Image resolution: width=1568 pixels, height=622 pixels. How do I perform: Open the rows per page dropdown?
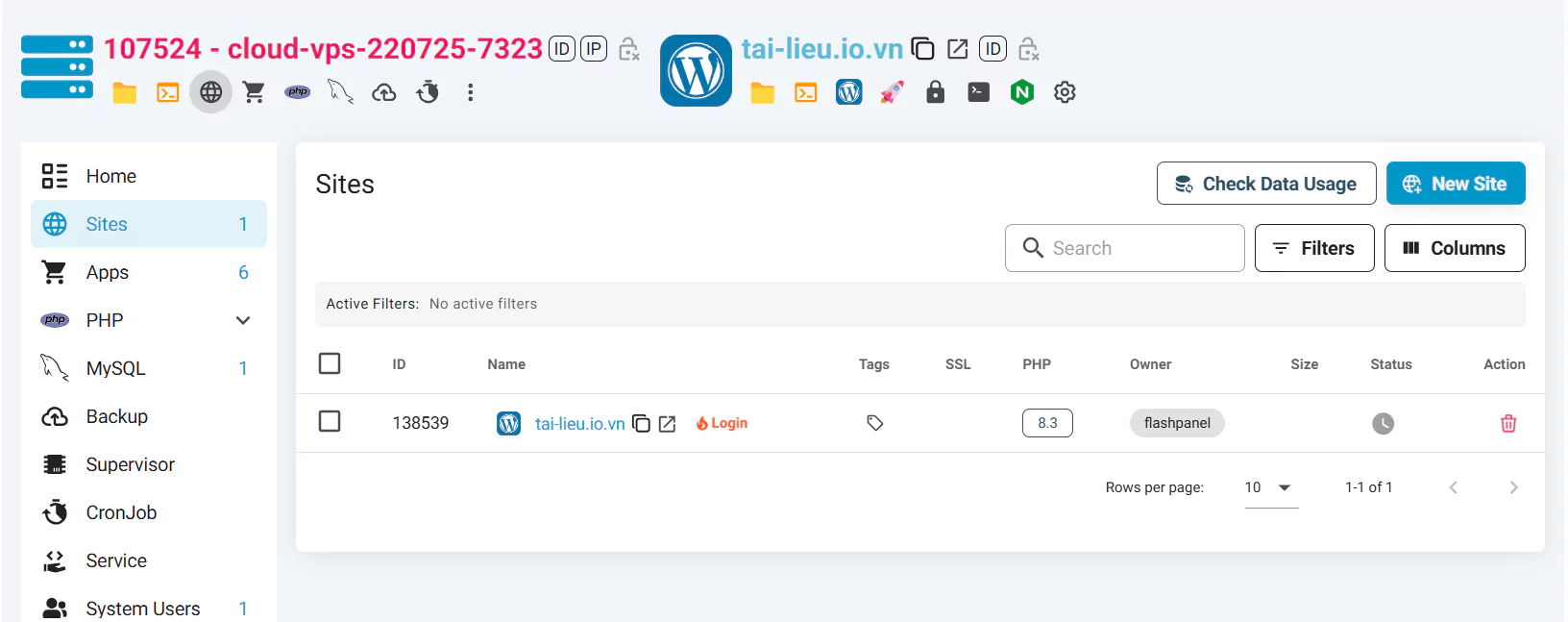click(1270, 487)
